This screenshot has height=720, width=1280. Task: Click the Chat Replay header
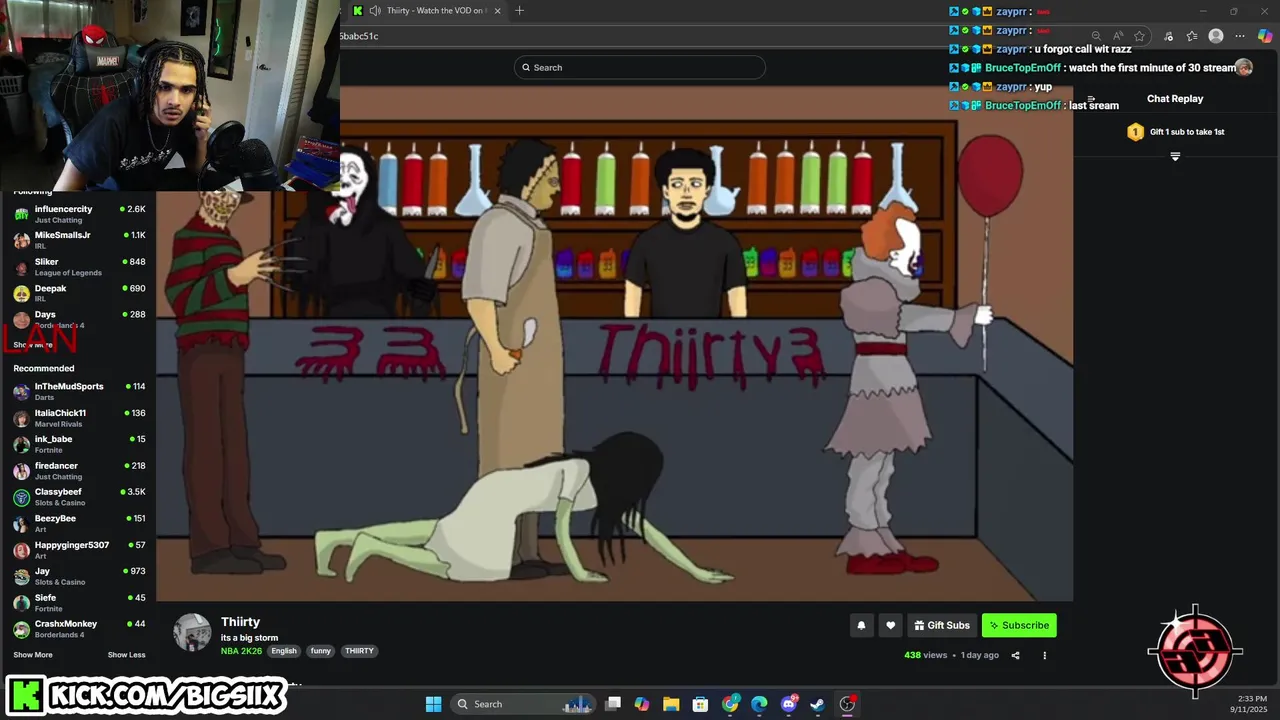pos(1175,99)
